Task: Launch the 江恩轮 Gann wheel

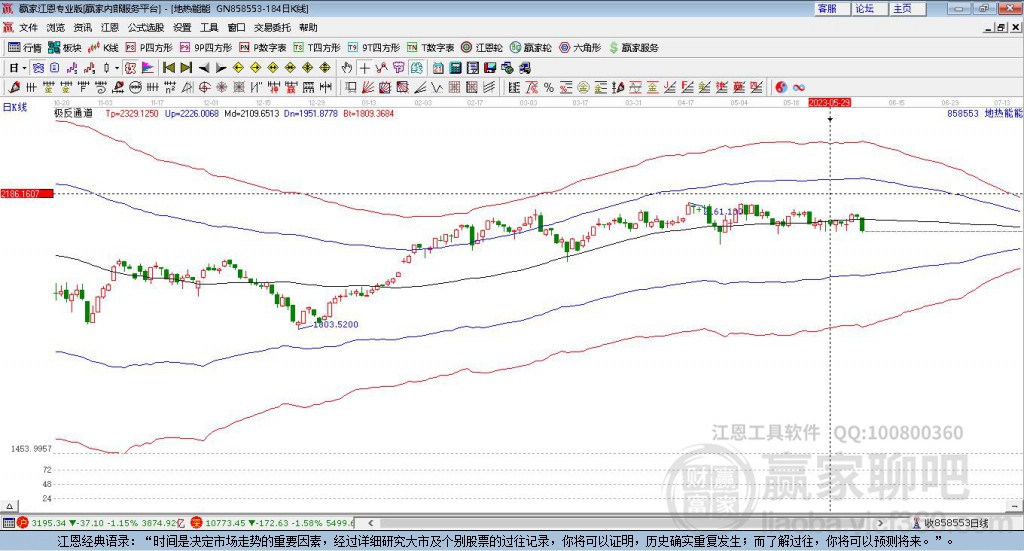Action: click(482, 48)
